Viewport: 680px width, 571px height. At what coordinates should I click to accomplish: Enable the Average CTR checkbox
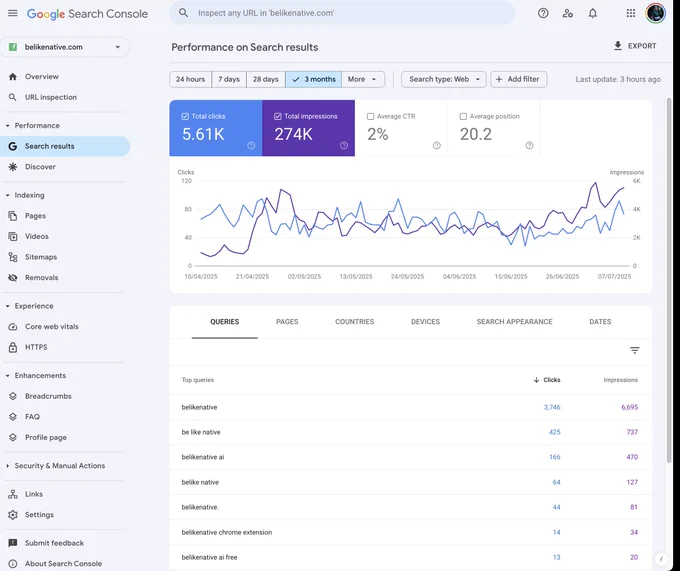(x=370, y=116)
